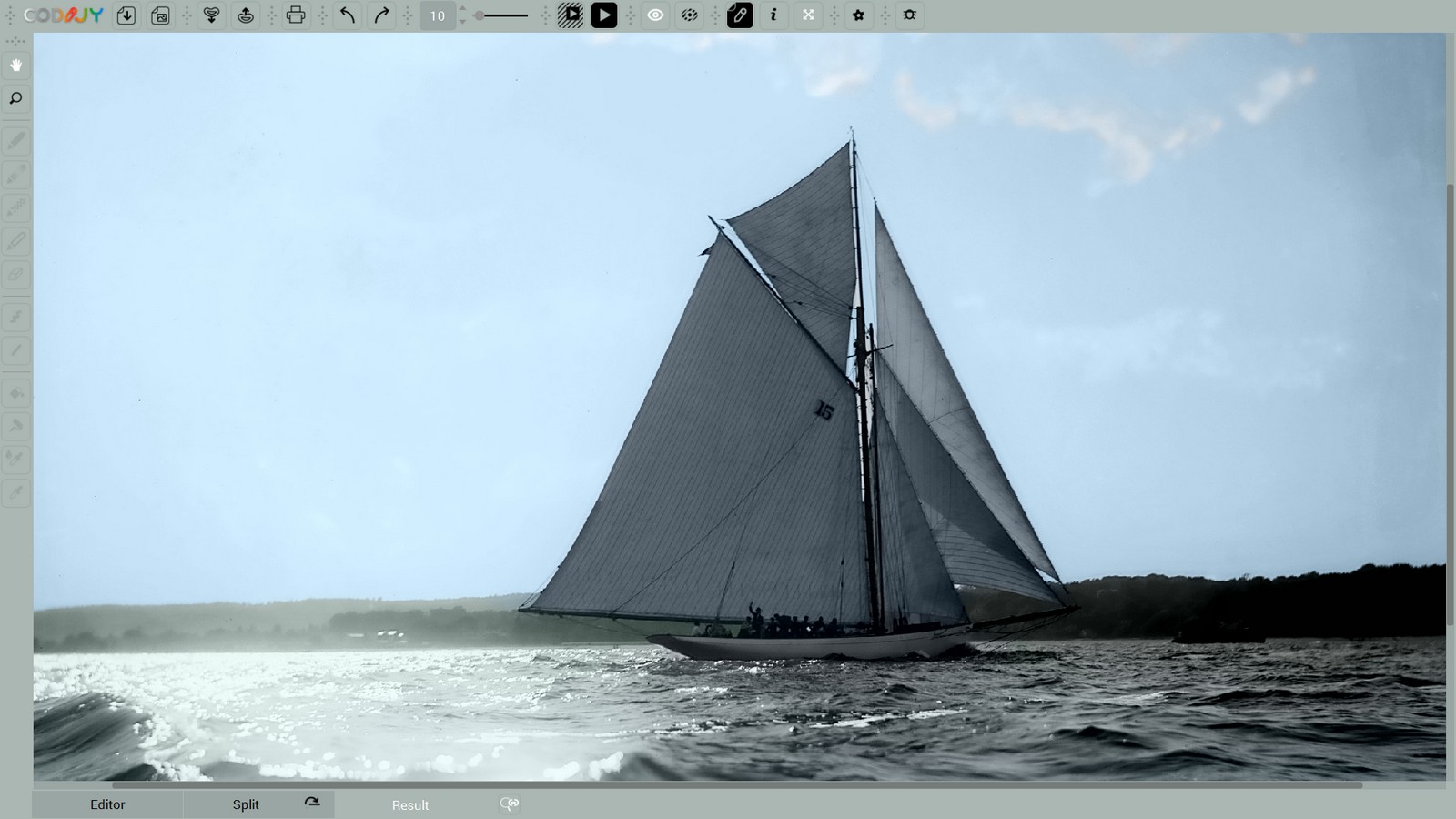Select the pencil stroke tool
The width and height of the screenshot is (1456, 819).
[15, 141]
